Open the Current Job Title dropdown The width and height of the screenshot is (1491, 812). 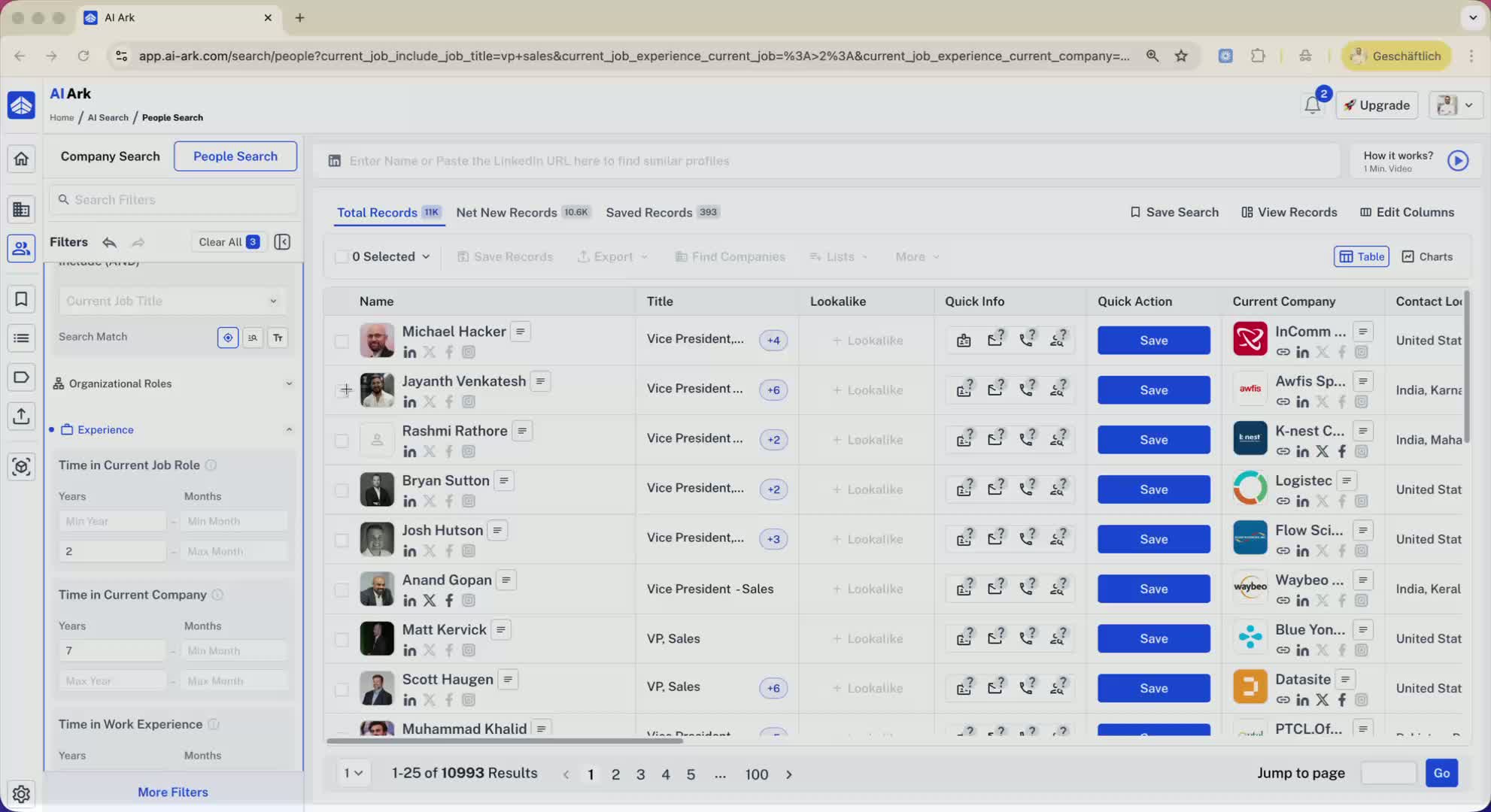click(x=172, y=301)
